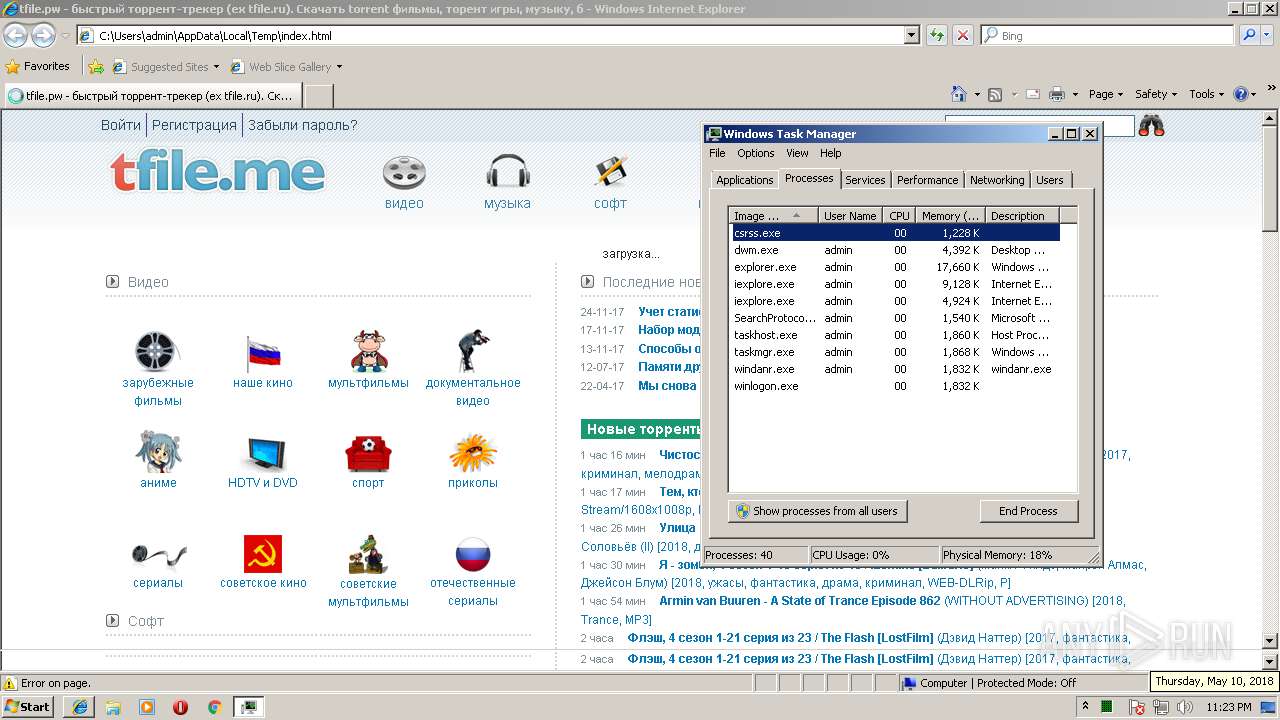1280x720 pixels.
Task: Open мультфильмы cow icon
Action: (368, 351)
